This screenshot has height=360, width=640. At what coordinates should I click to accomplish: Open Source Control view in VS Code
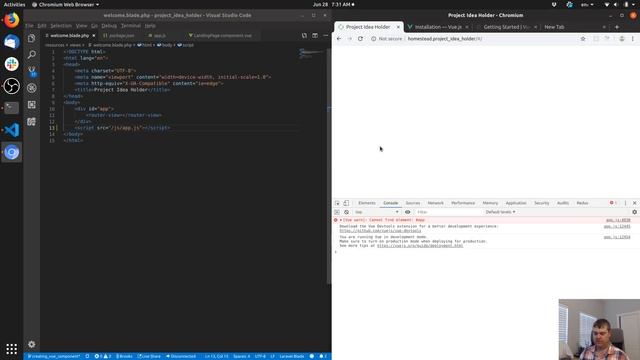31,71
